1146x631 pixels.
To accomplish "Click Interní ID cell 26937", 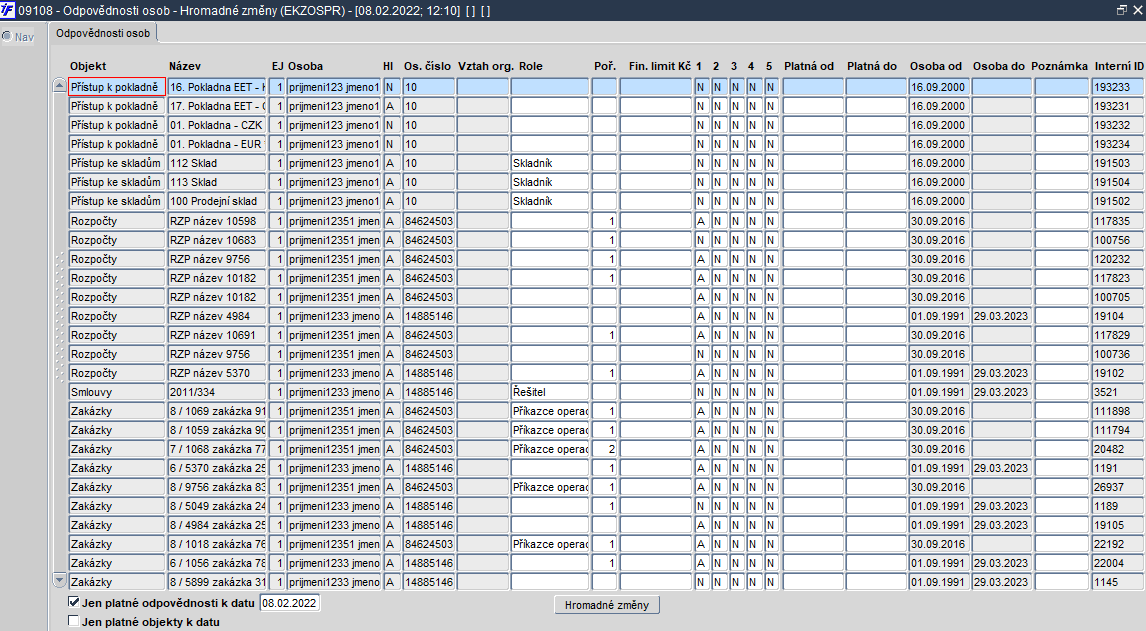I will pyautogui.click(x=1118, y=487).
